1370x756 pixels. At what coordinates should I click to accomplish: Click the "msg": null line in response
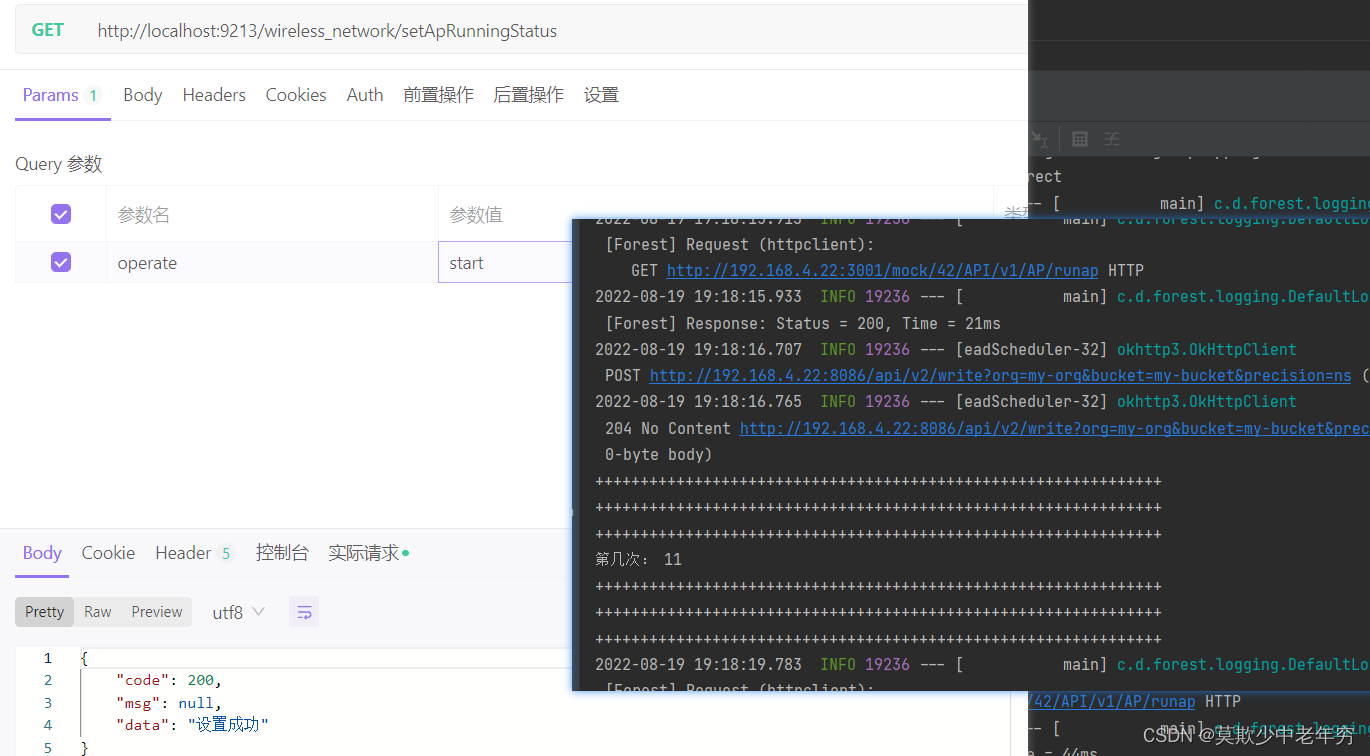(x=169, y=702)
